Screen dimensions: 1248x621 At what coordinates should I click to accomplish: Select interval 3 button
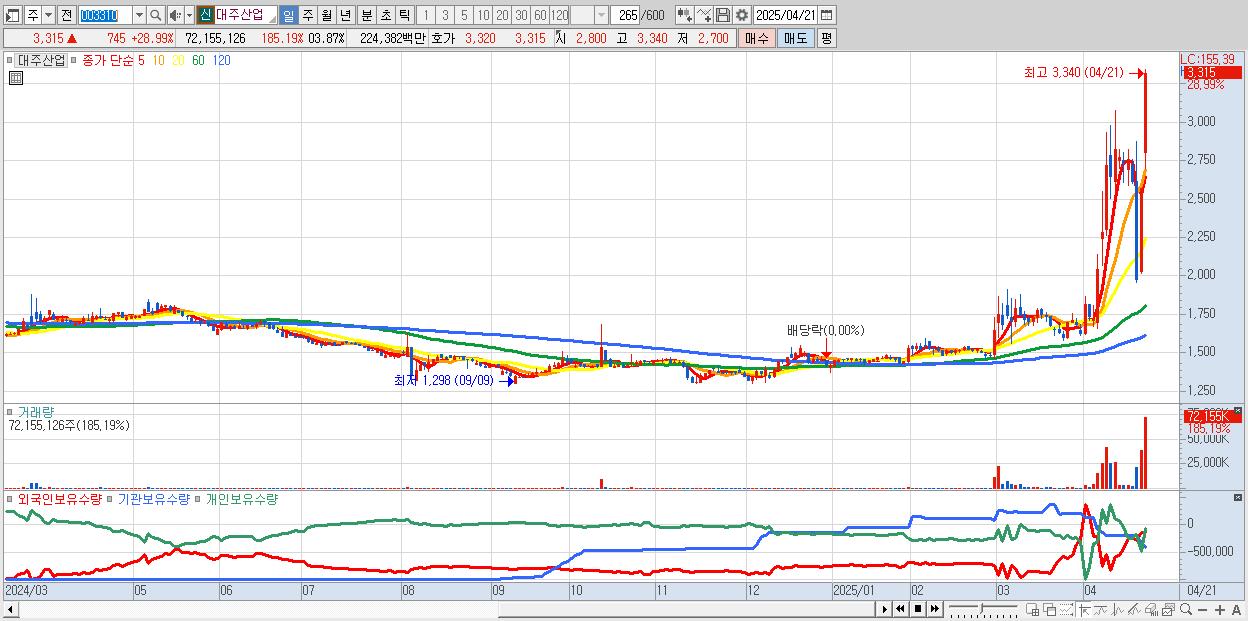click(x=444, y=15)
